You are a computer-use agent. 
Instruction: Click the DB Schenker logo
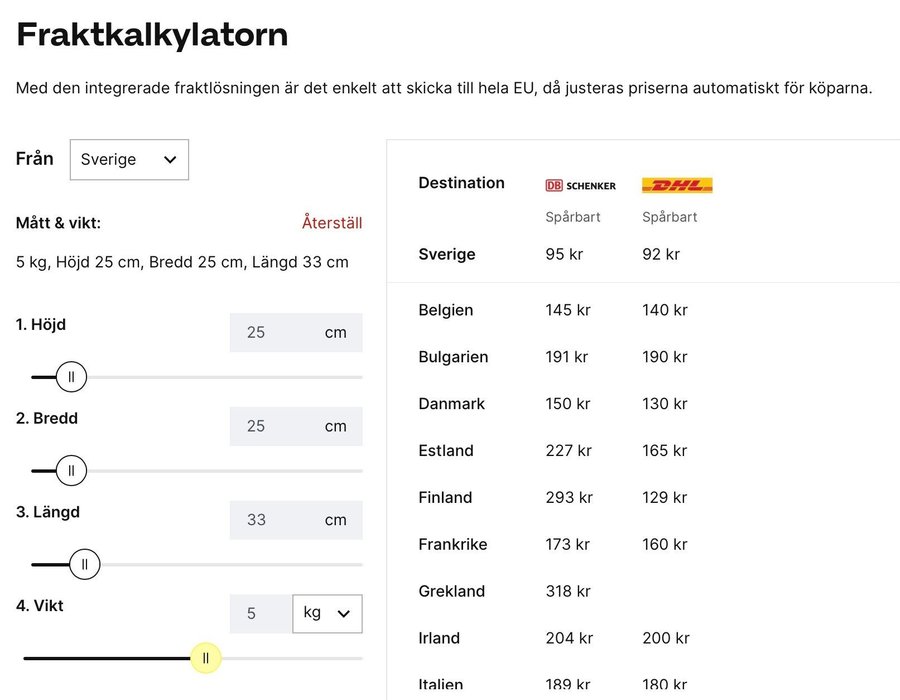pyautogui.click(x=580, y=185)
